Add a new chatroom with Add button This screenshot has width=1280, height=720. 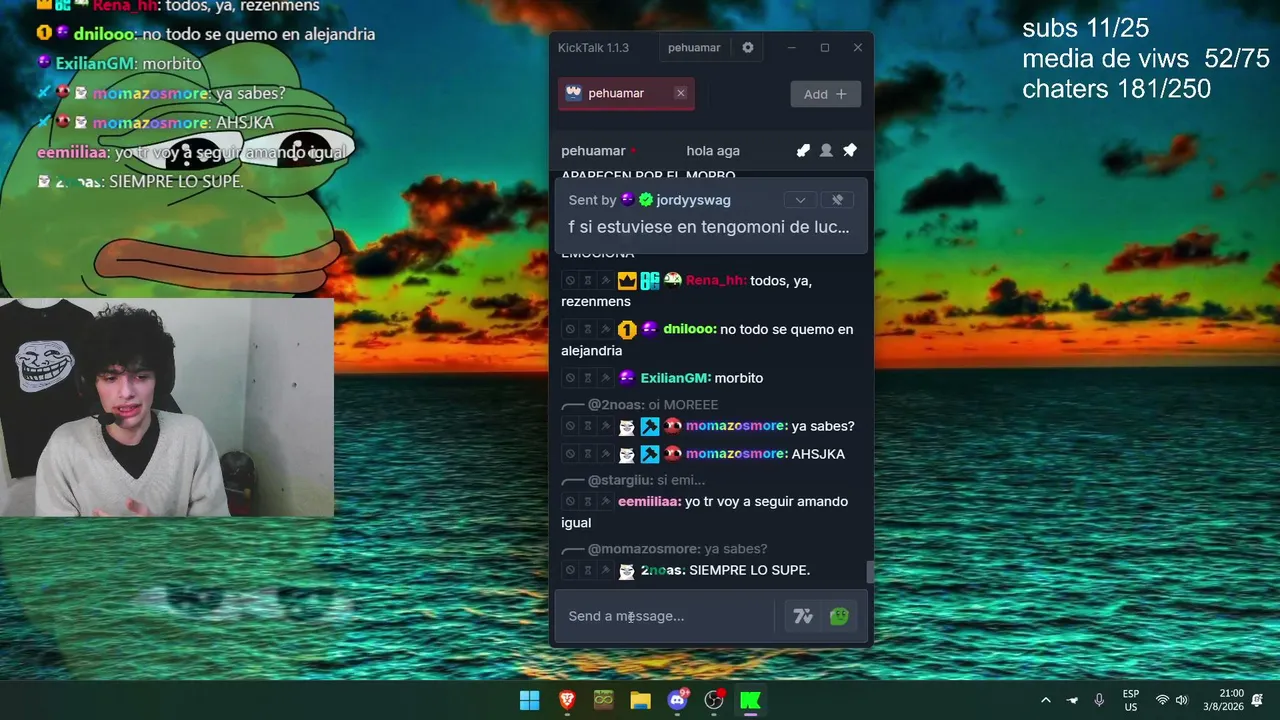(x=826, y=94)
